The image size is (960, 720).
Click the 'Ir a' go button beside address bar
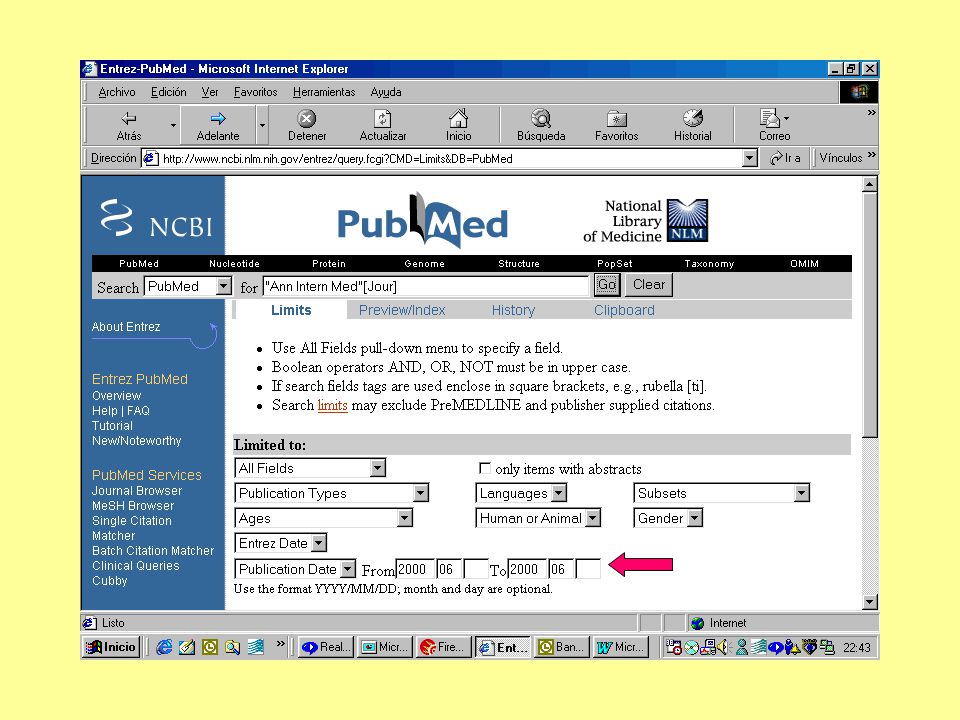pos(786,158)
